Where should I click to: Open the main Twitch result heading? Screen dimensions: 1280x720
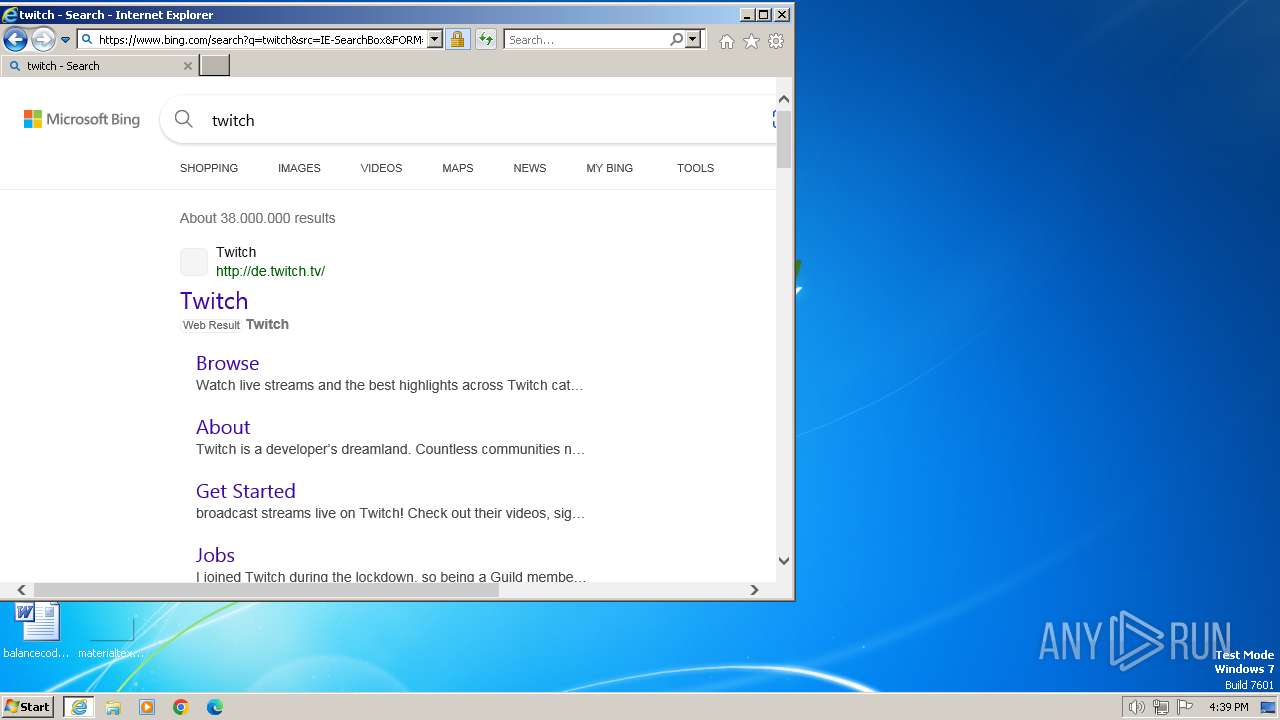click(x=214, y=301)
